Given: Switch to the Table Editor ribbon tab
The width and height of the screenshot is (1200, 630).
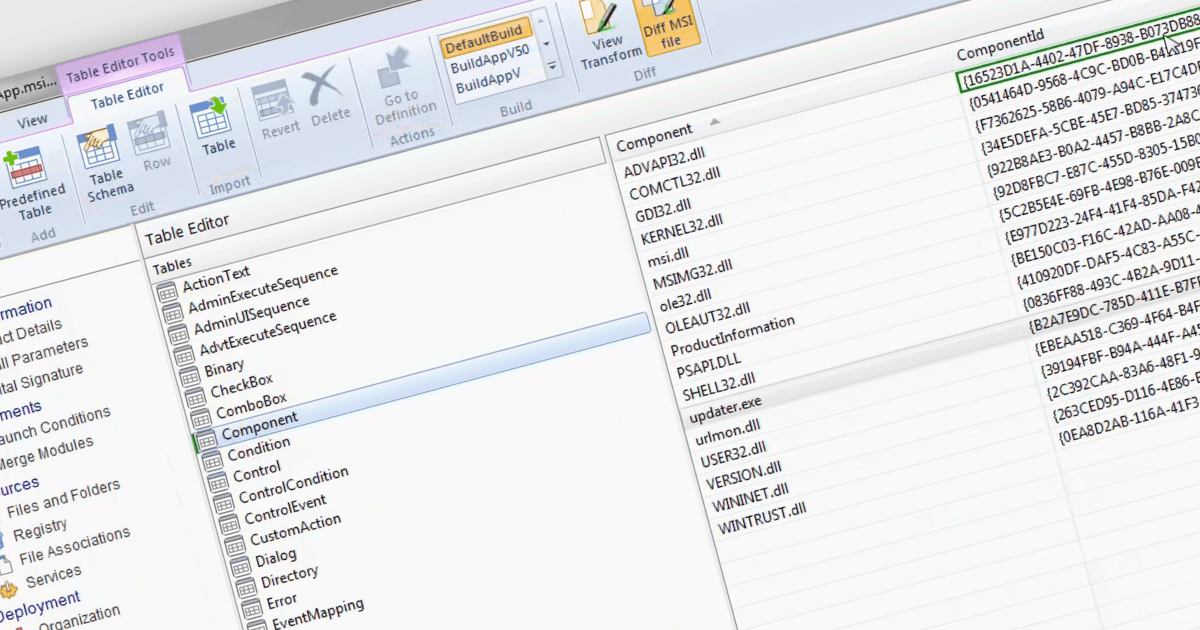Looking at the screenshot, I should [x=127, y=95].
